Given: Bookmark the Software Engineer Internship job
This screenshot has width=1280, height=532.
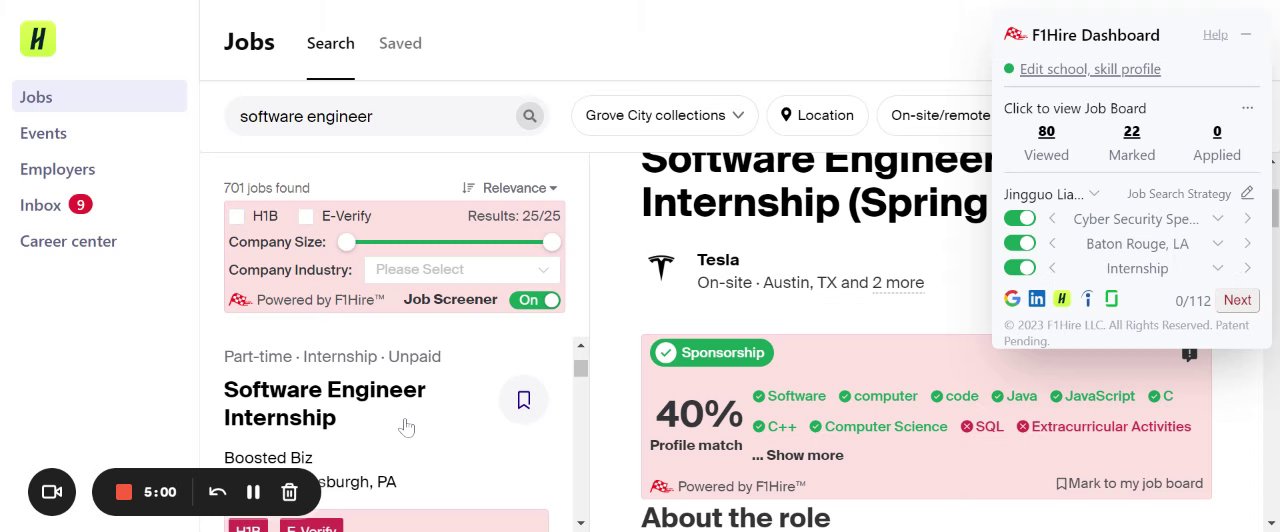Looking at the screenshot, I should coord(523,400).
